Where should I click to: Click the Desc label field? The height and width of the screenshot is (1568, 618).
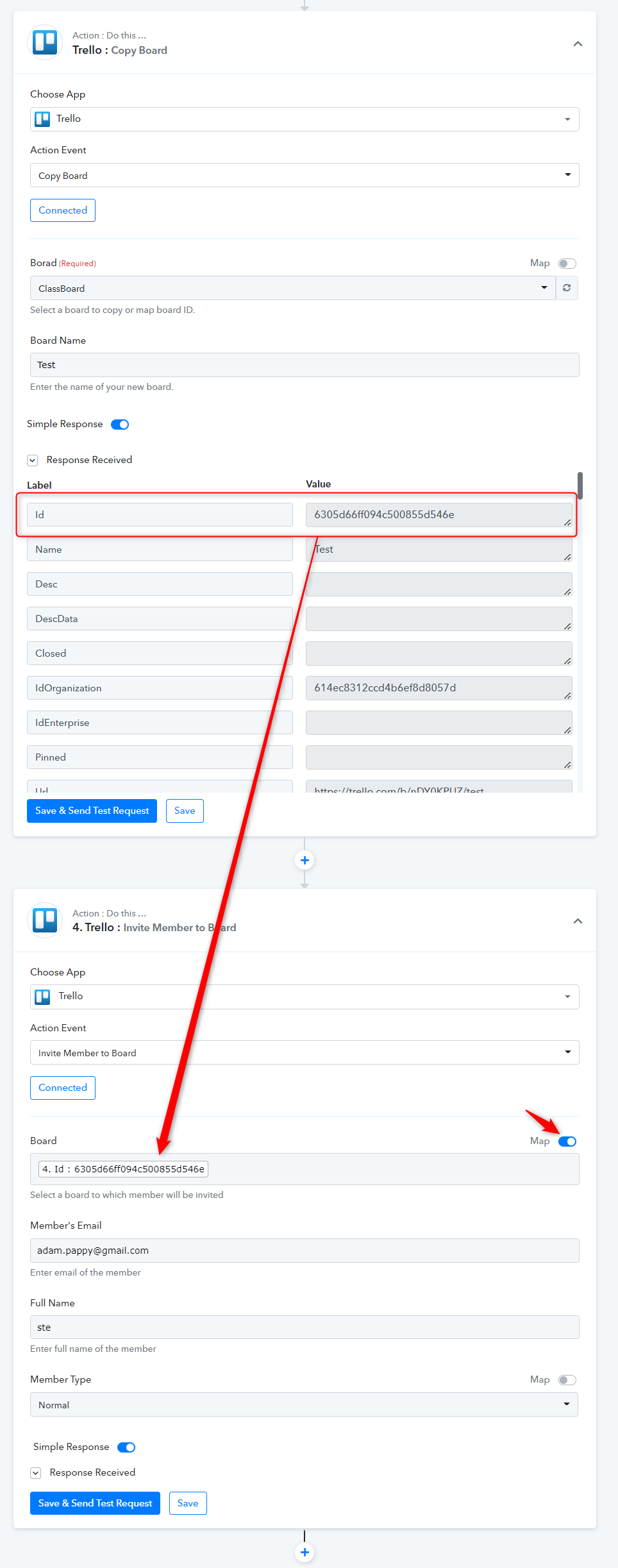tap(160, 584)
